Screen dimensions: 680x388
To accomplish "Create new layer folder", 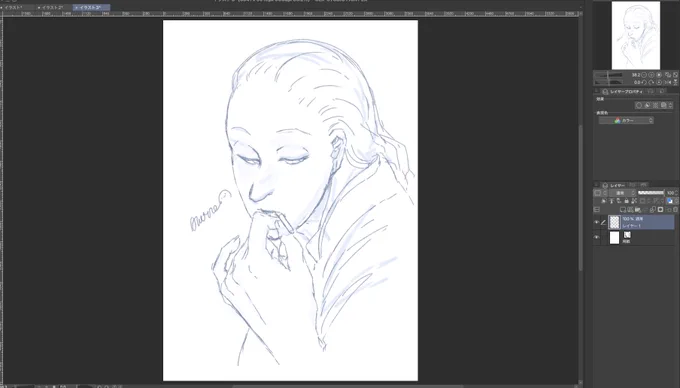I will (638, 209).
